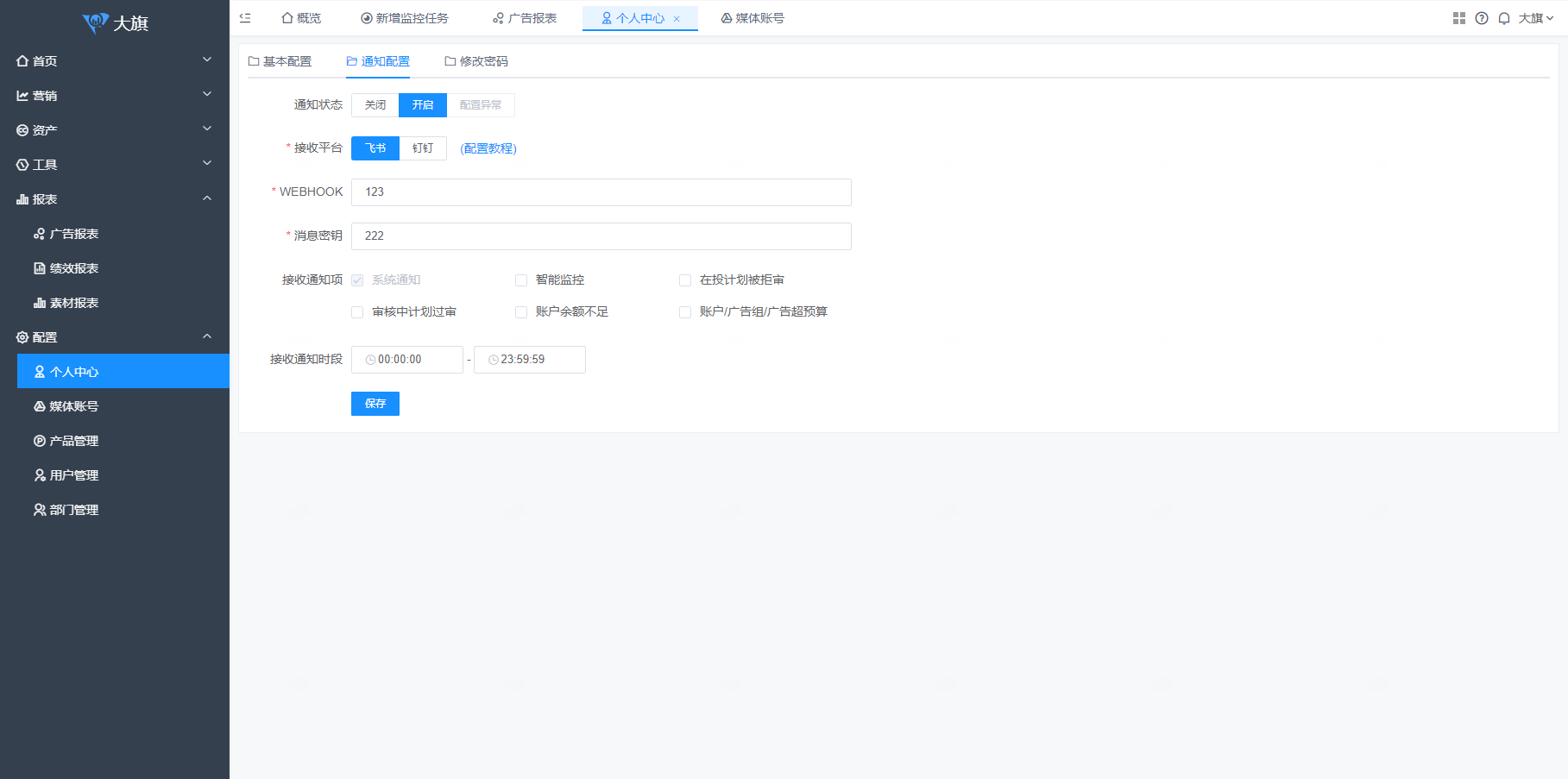
Task: Open 广告报表 in the sidebar
Action: (x=74, y=234)
